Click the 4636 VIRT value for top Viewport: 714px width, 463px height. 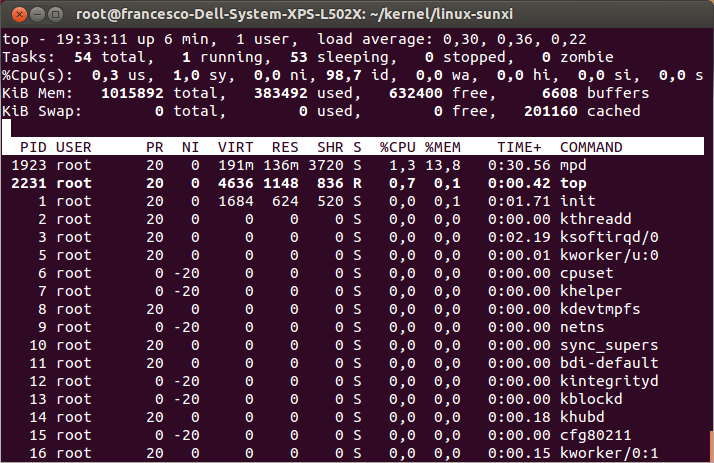click(235, 183)
